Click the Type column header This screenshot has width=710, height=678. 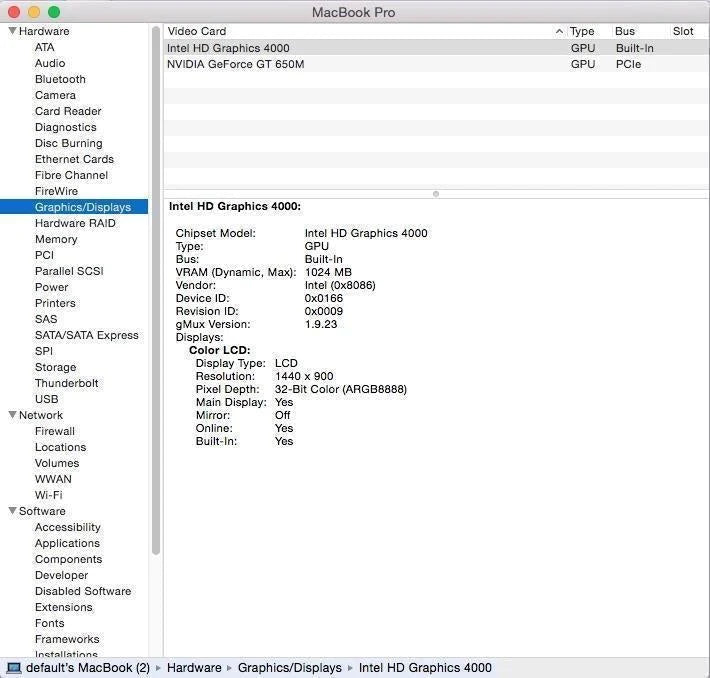point(582,31)
